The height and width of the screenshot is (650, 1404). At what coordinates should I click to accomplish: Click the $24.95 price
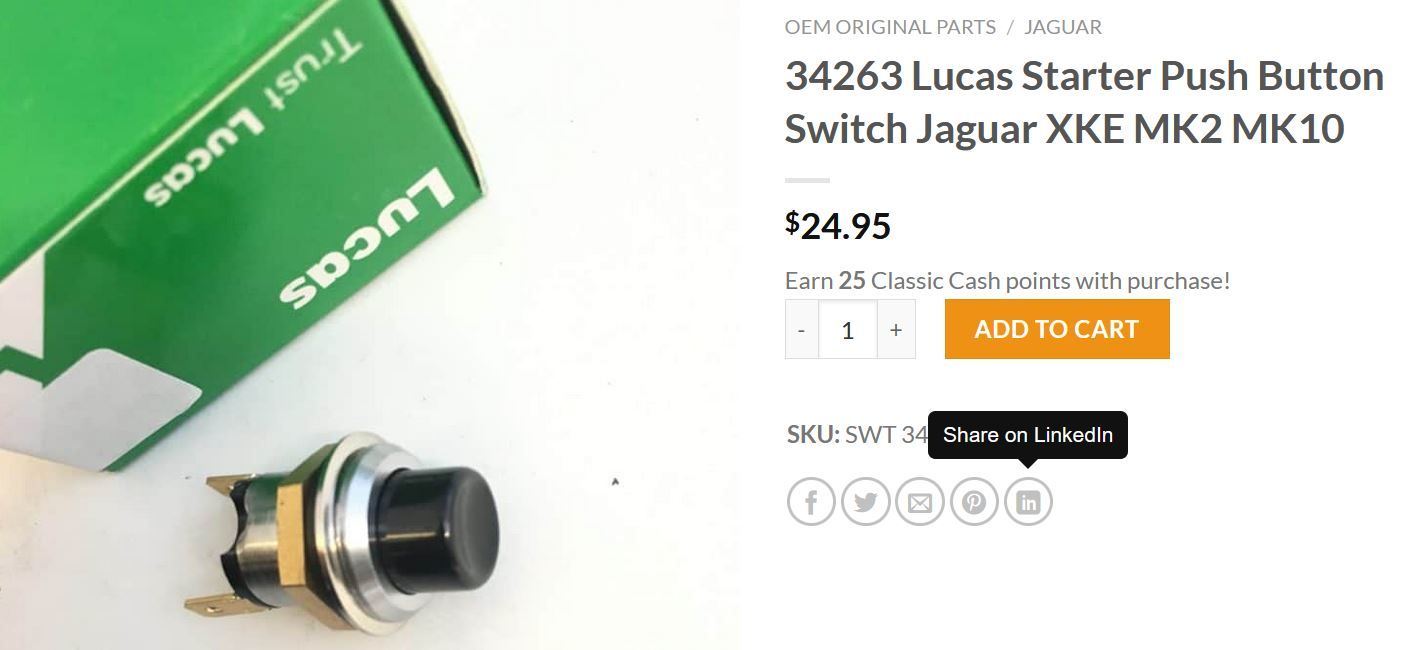pos(838,225)
